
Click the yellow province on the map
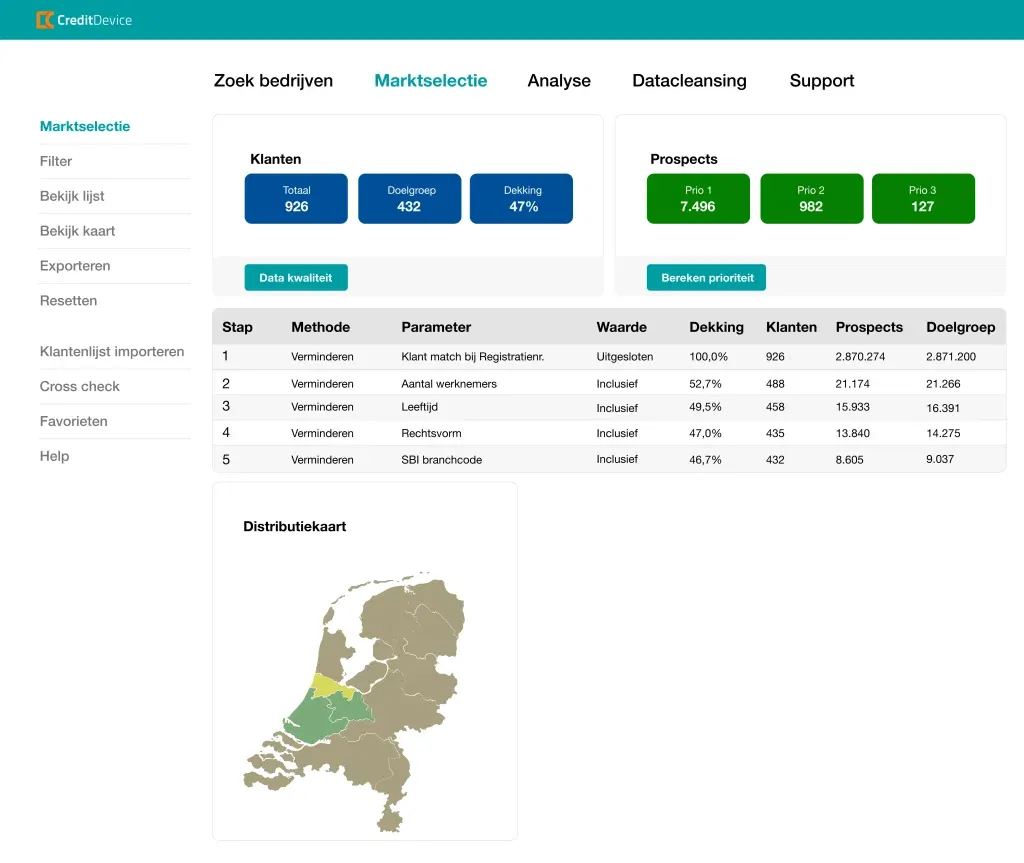[x=328, y=685]
